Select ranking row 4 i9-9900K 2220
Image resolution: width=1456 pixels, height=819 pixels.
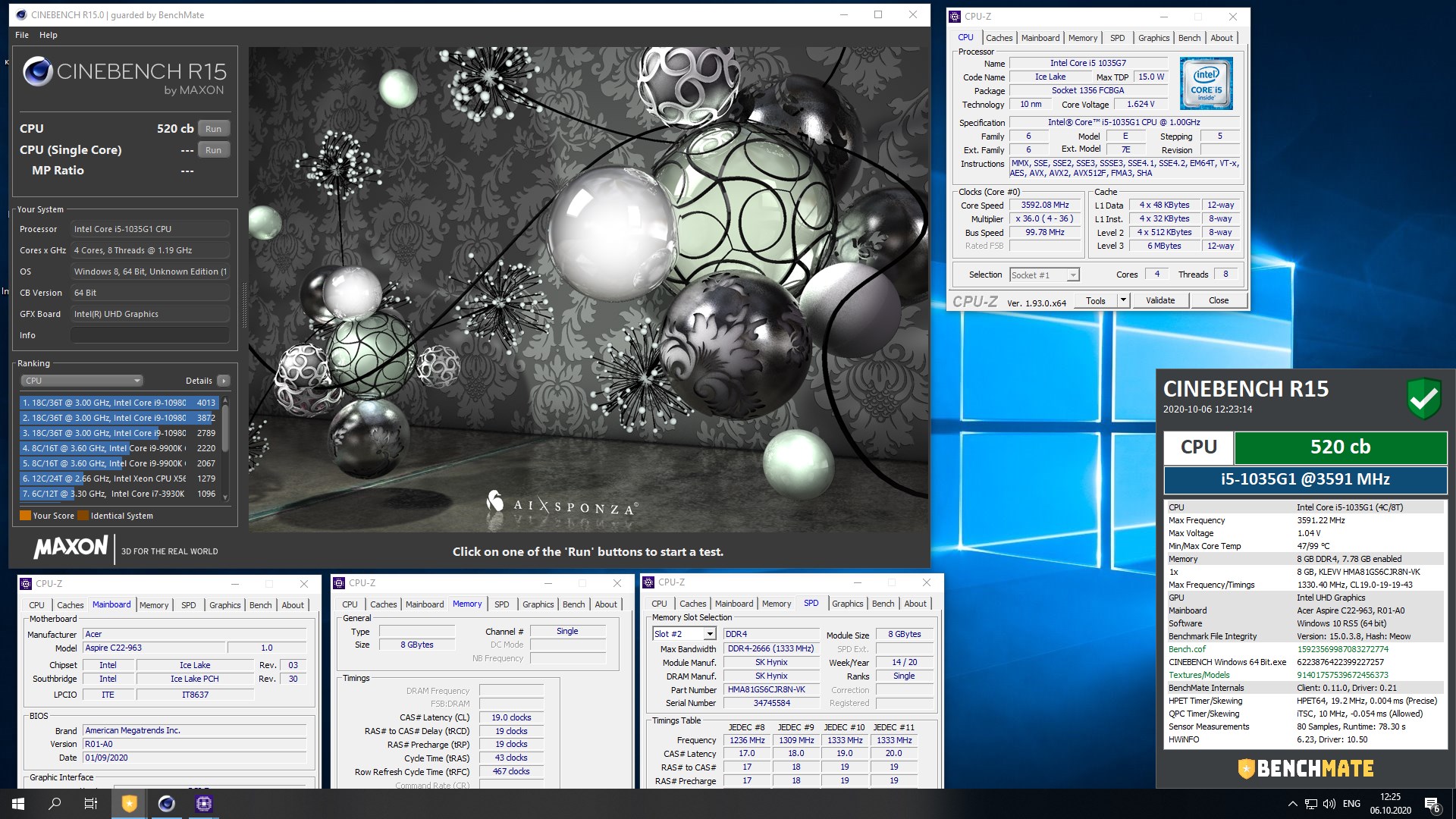click(x=120, y=448)
